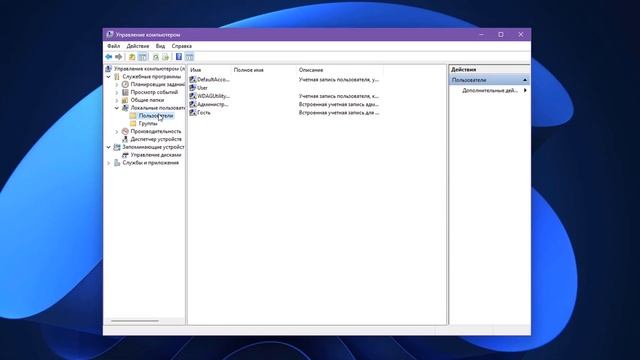Collapse the Служебные программы node

click(x=109, y=77)
